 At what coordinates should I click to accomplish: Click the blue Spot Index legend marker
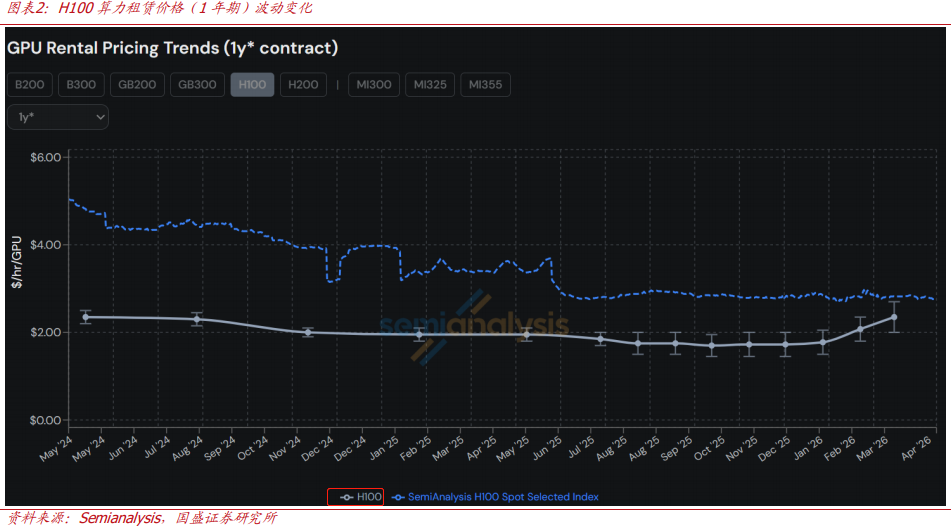coord(398,498)
